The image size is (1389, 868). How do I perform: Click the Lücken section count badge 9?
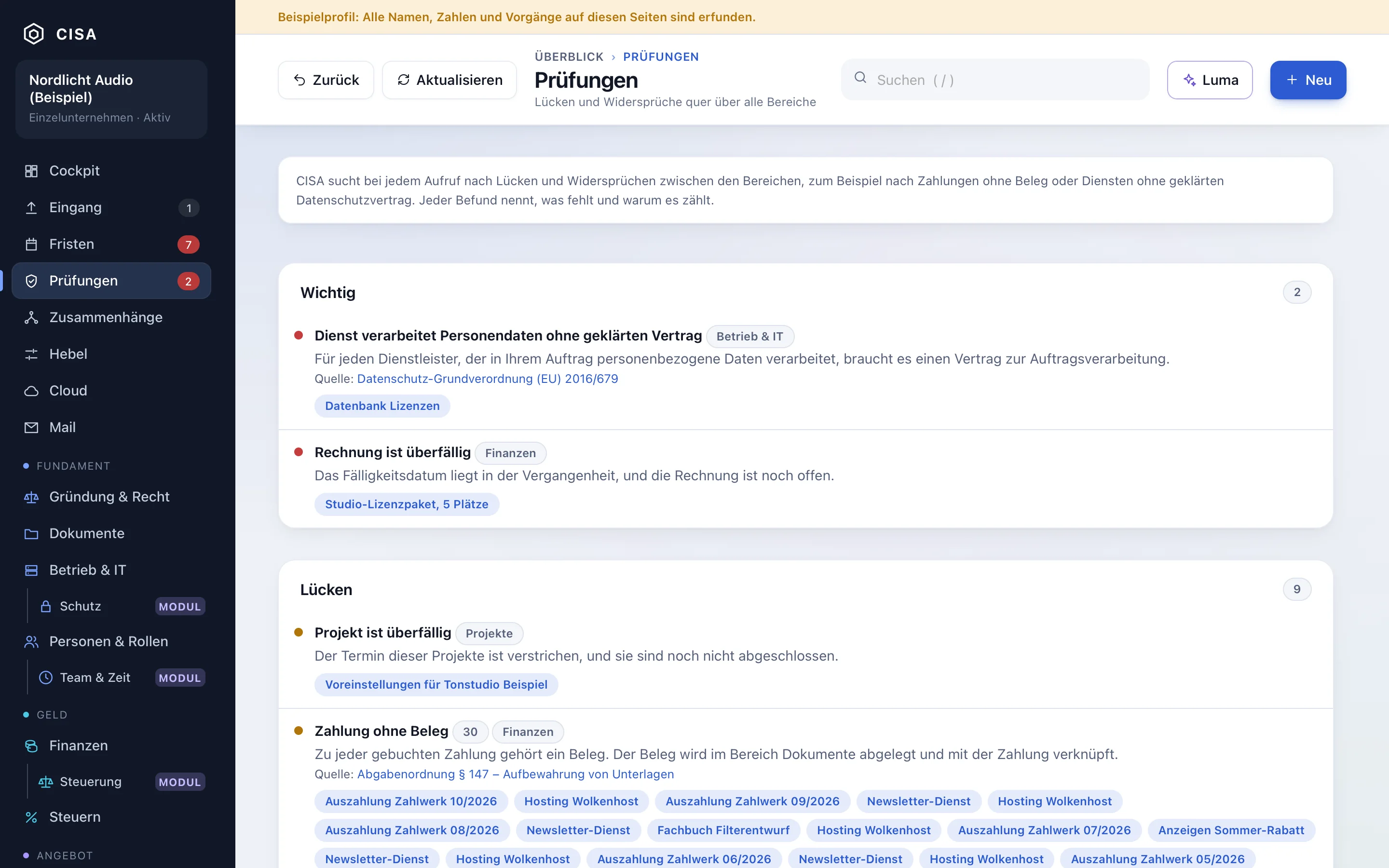coord(1296,590)
